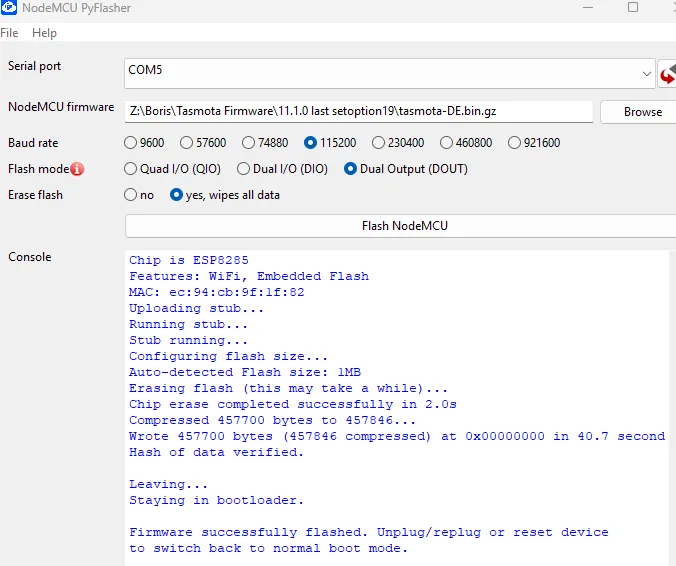Image resolution: width=676 pixels, height=566 pixels.
Task: Click console line 'Uploading stub...'
Action: (x=196, y=308)
